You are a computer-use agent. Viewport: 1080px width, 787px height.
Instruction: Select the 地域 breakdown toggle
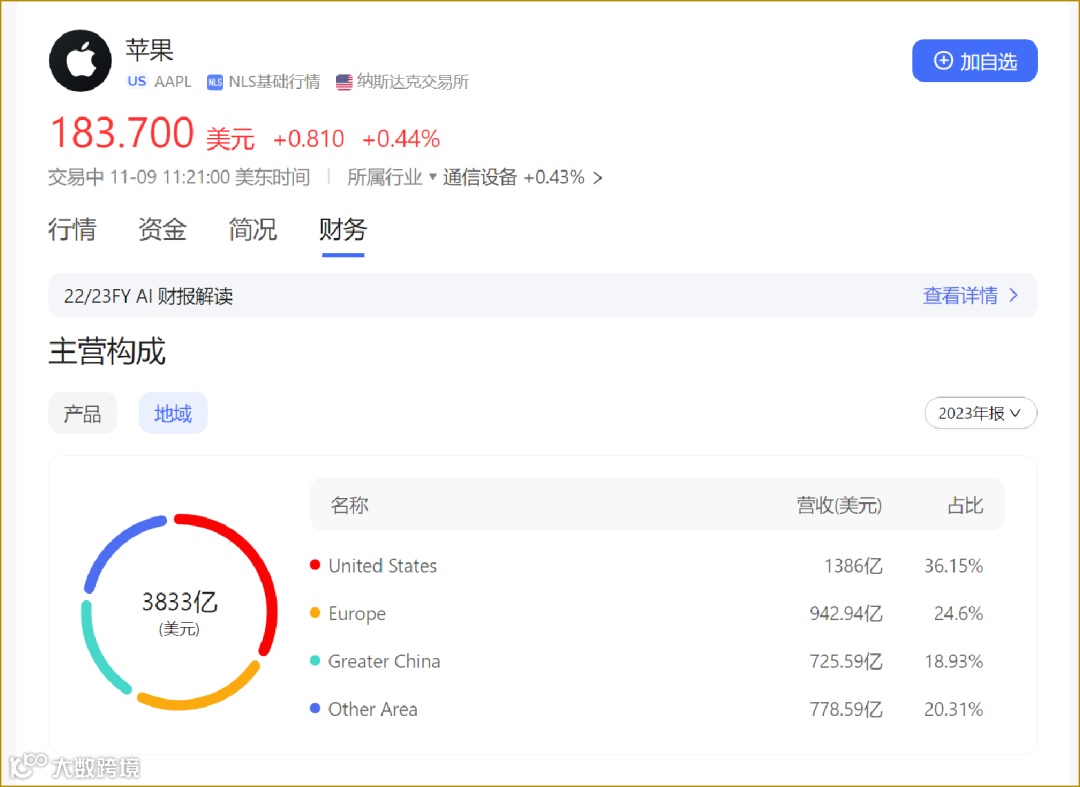pyautogui.click(x=173, y=413)
